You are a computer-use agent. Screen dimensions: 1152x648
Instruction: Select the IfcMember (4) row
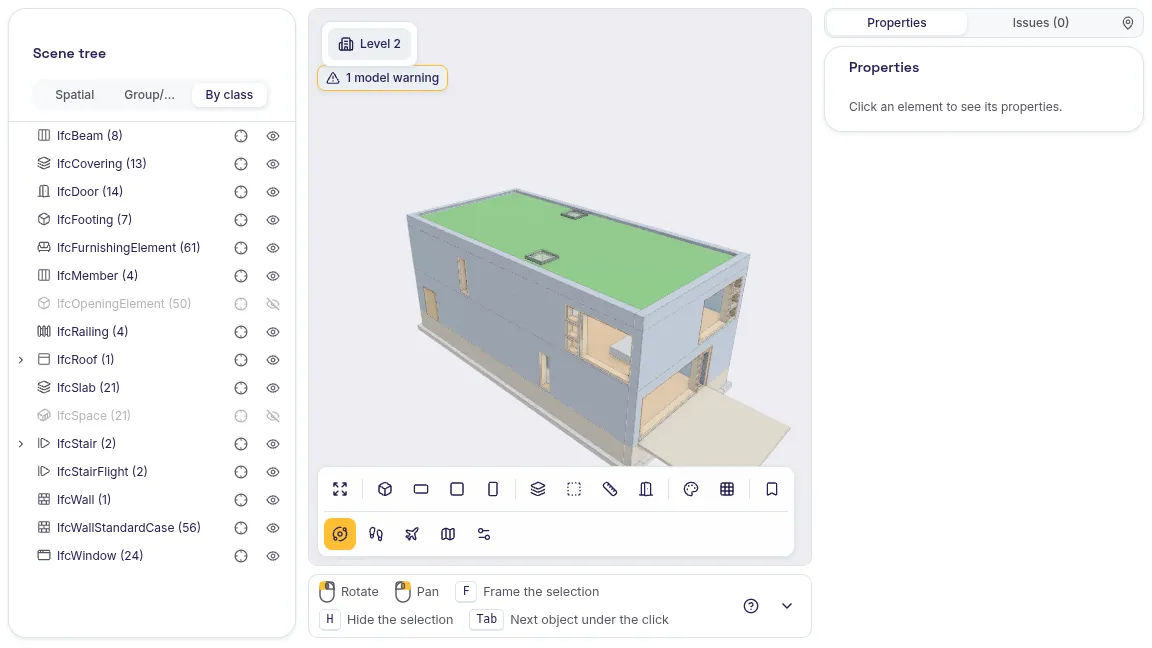click(x=151, y=276)
